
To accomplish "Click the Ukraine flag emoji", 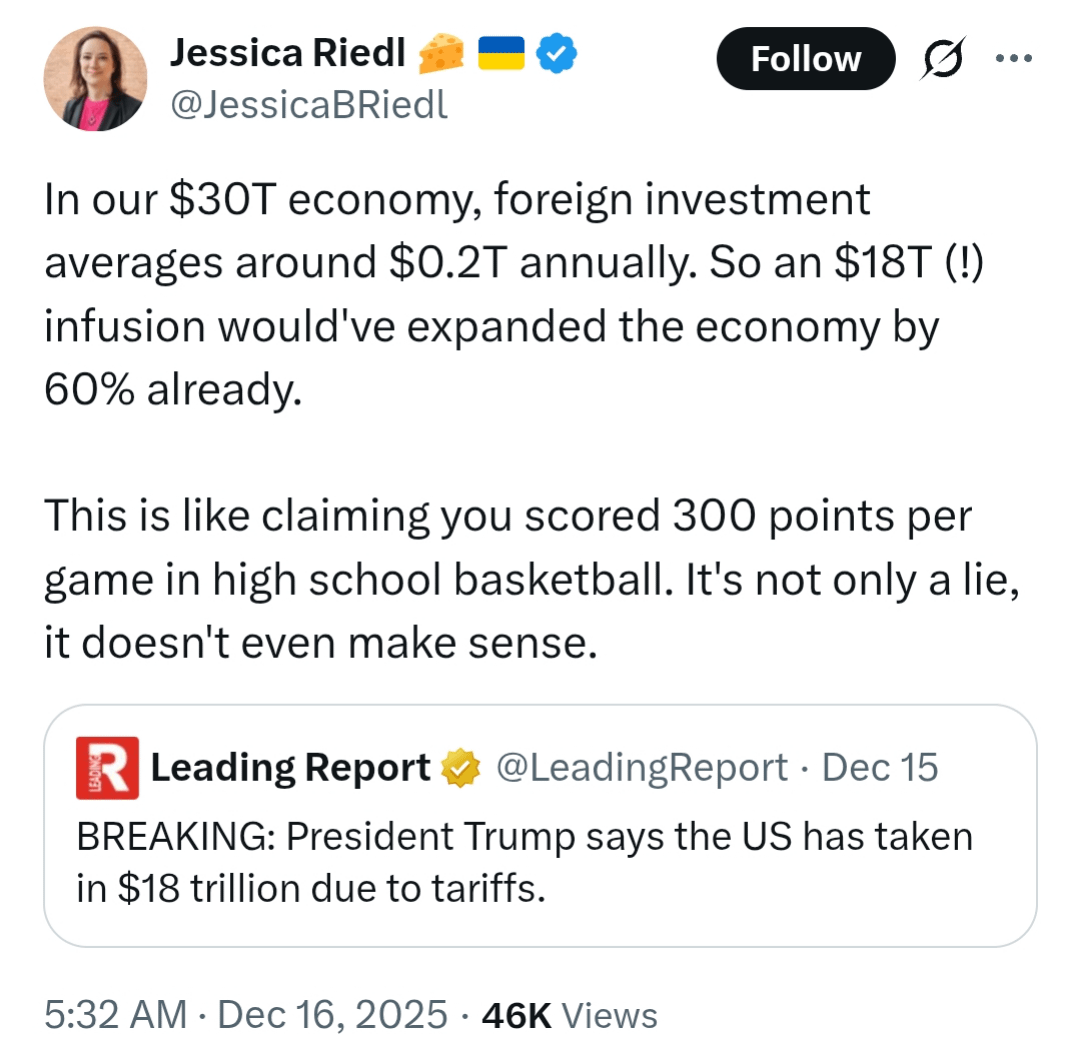I will point(503,55).
